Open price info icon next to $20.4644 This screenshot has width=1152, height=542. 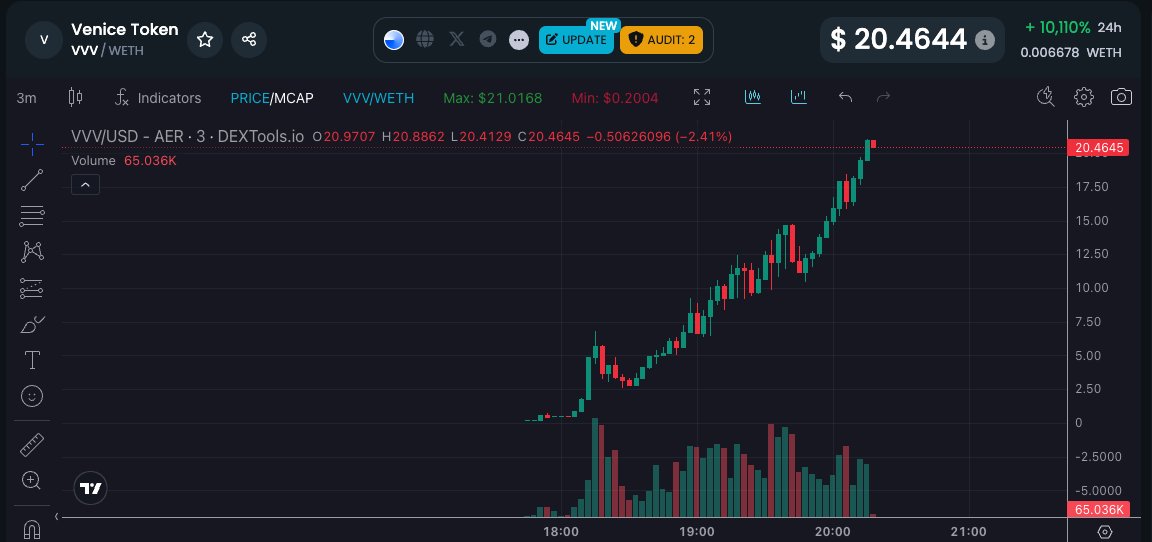click(x=984, y=40)
